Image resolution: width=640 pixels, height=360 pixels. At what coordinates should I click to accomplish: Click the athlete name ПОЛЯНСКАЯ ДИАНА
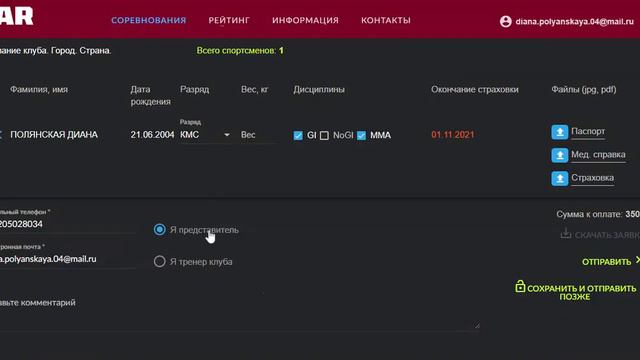(54, 135)
